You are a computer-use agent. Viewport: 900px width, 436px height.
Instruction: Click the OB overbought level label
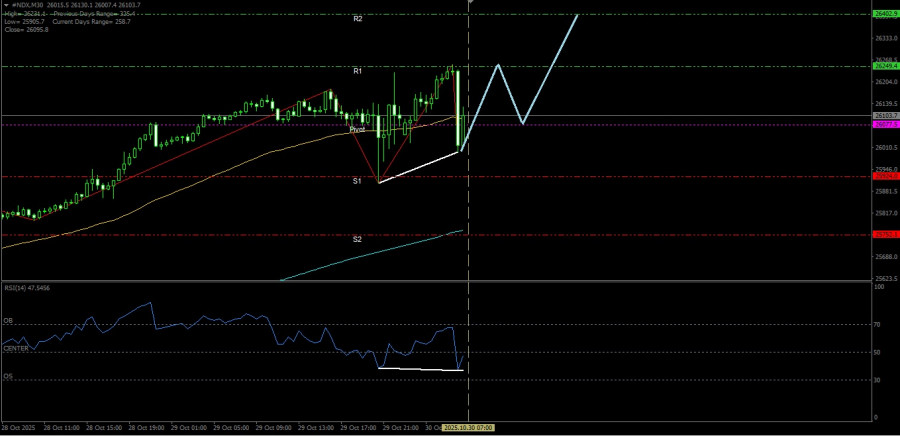pos(8,321)
